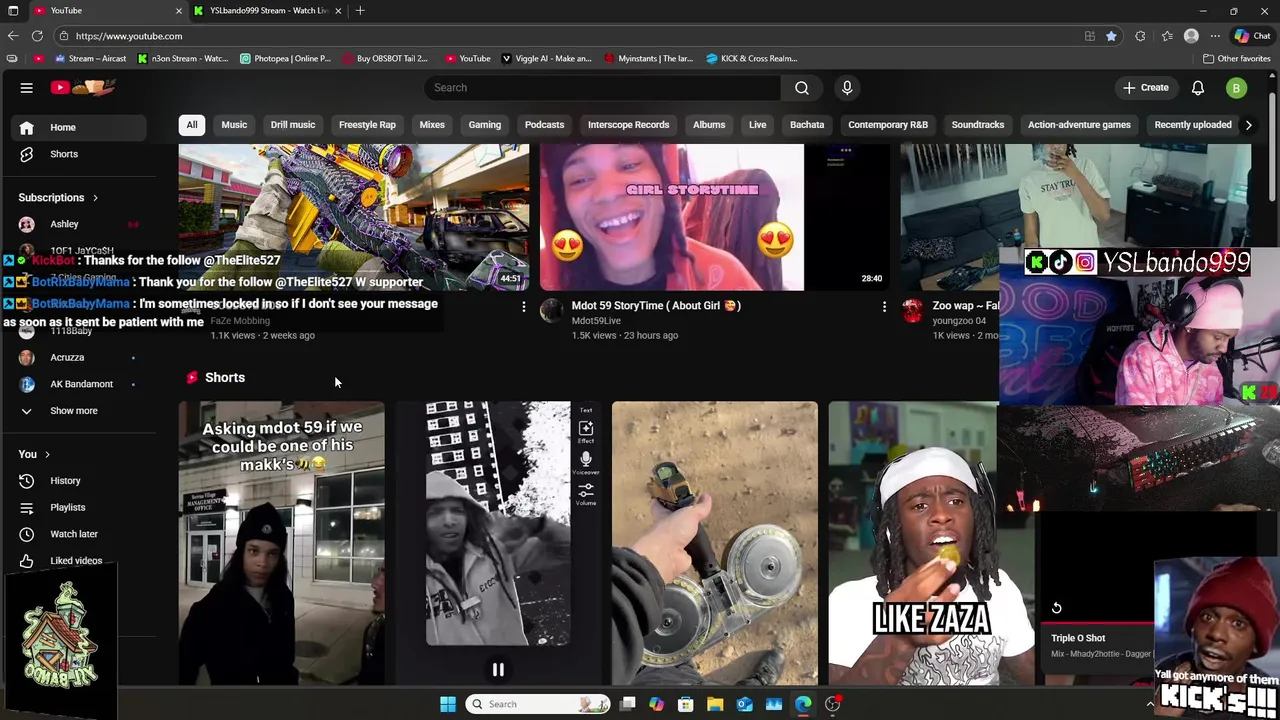The height and width of the screenshot is (720, 1280).
Task: Click the address bar URL
Action: 129,36
